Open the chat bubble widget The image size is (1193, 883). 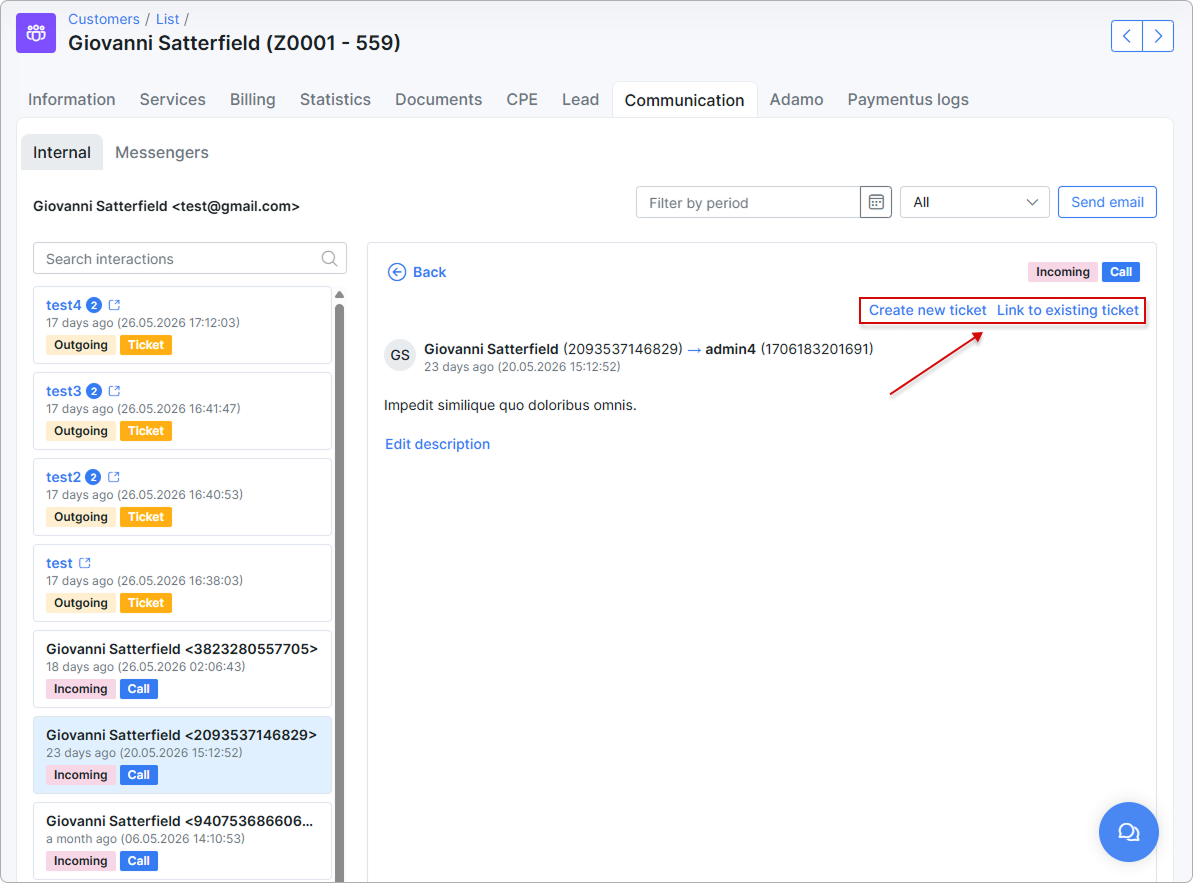[1128, 832]
